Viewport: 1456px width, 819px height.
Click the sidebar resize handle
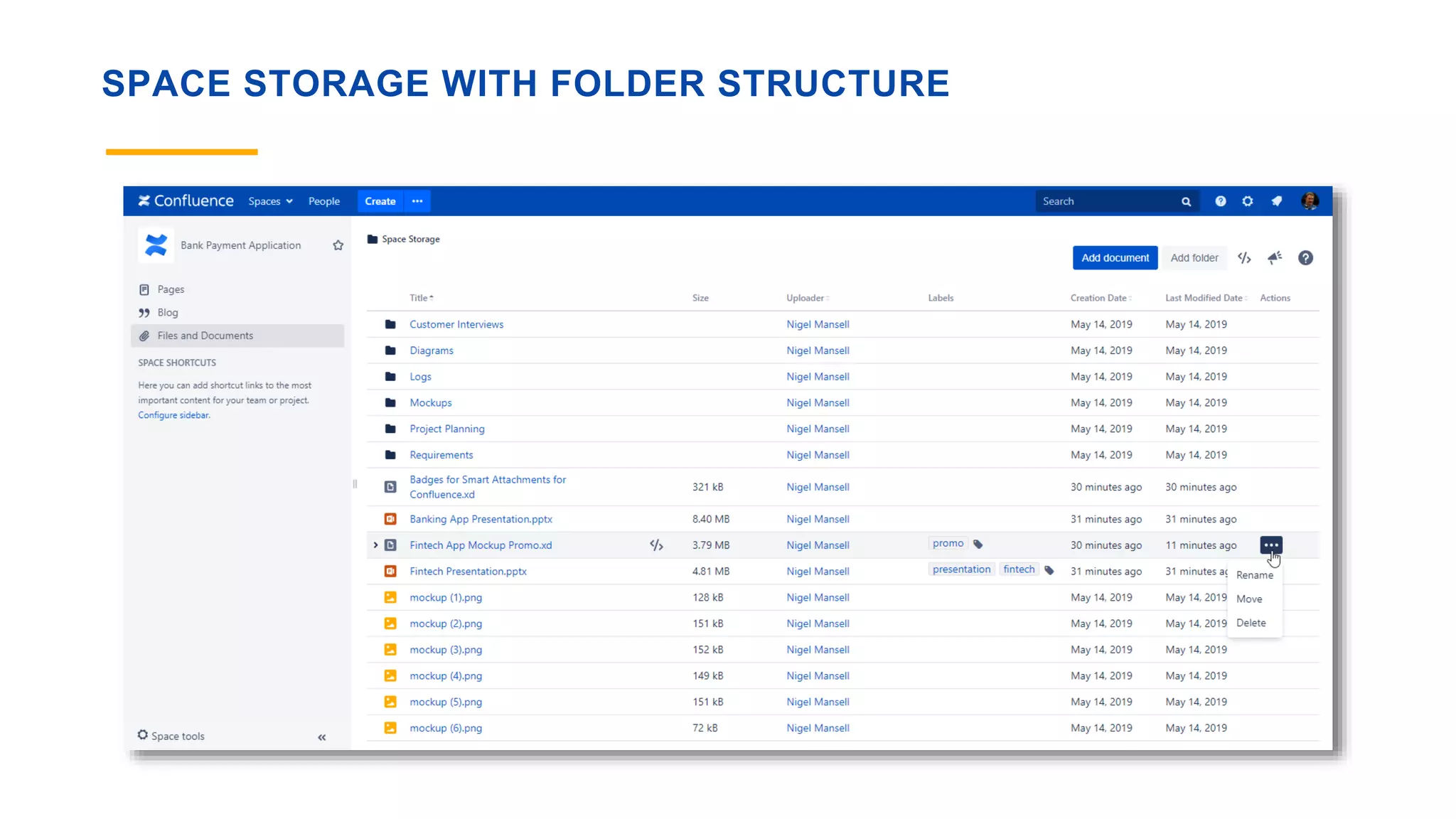click(355, 484)
